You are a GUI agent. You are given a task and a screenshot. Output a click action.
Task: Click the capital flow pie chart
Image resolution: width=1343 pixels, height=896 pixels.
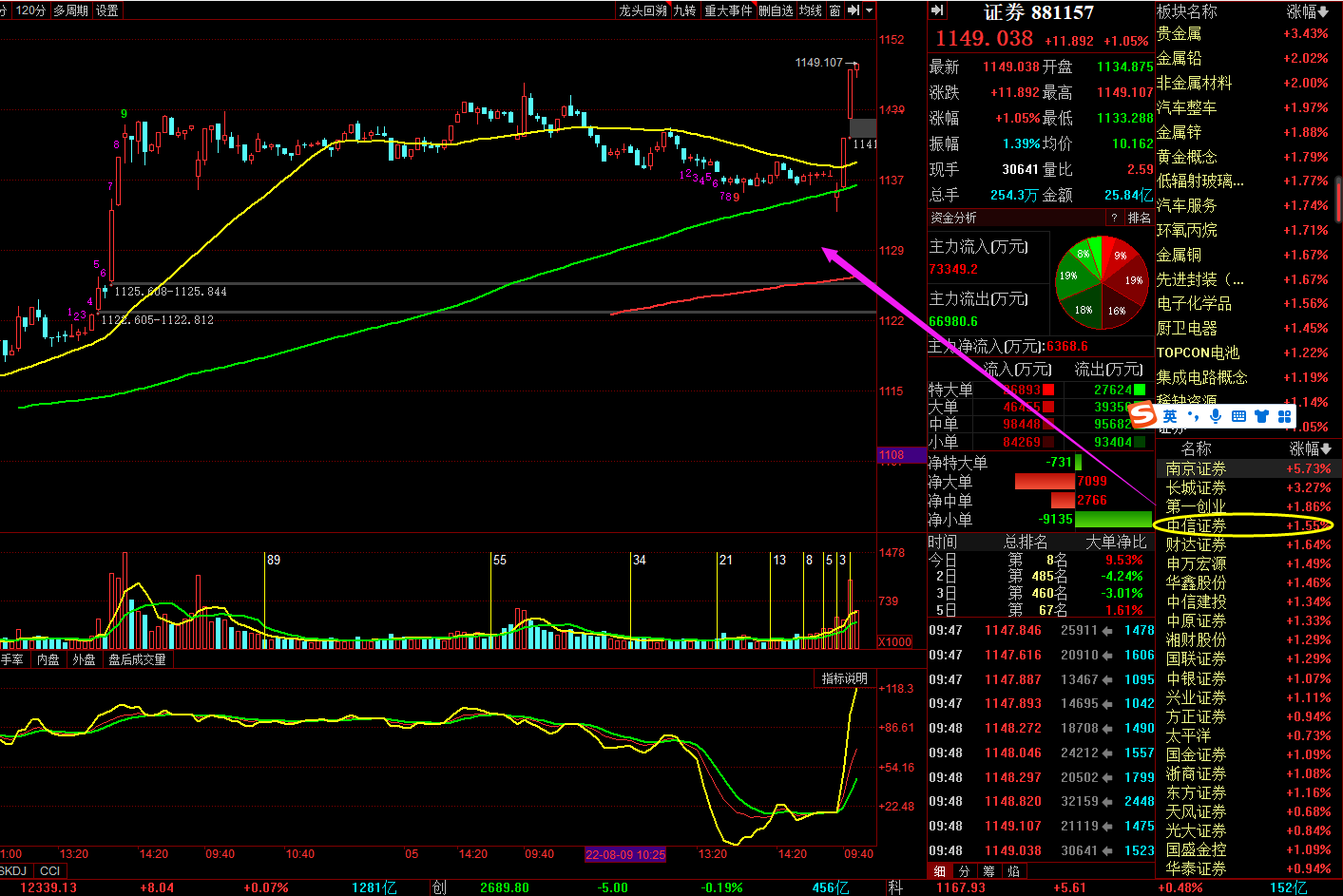1102,283
